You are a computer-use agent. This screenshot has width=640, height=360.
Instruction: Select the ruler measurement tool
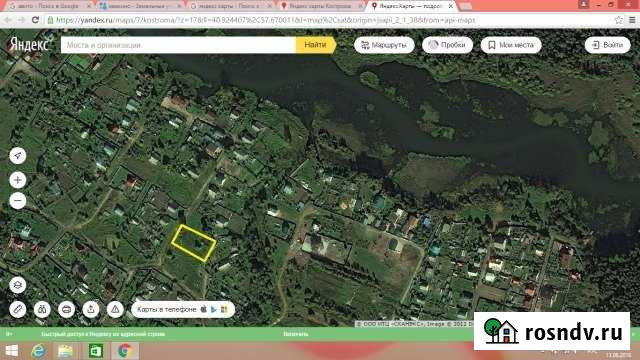(x=18, y=309)
